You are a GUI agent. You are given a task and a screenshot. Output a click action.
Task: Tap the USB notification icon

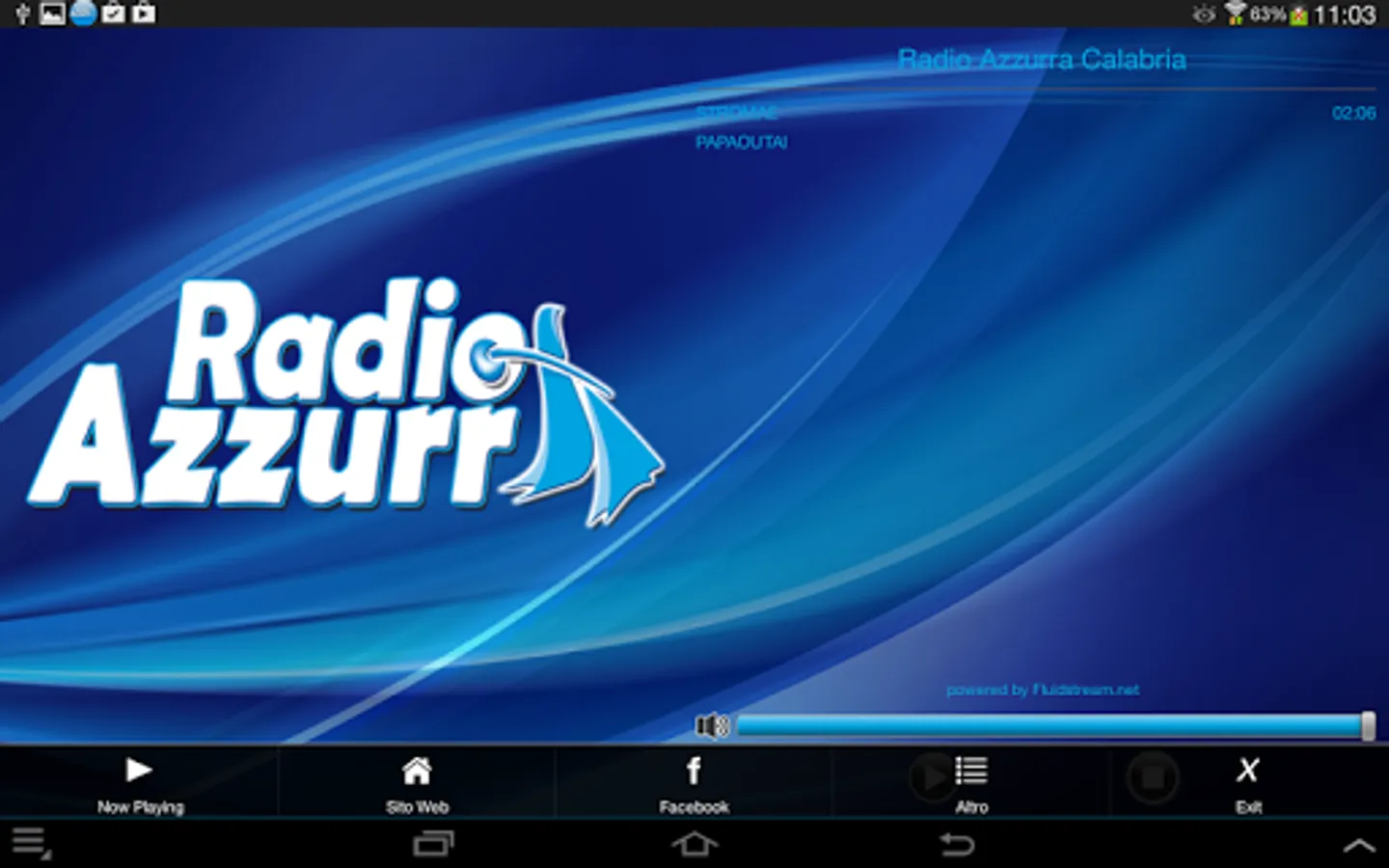click(x=22, y=14)
